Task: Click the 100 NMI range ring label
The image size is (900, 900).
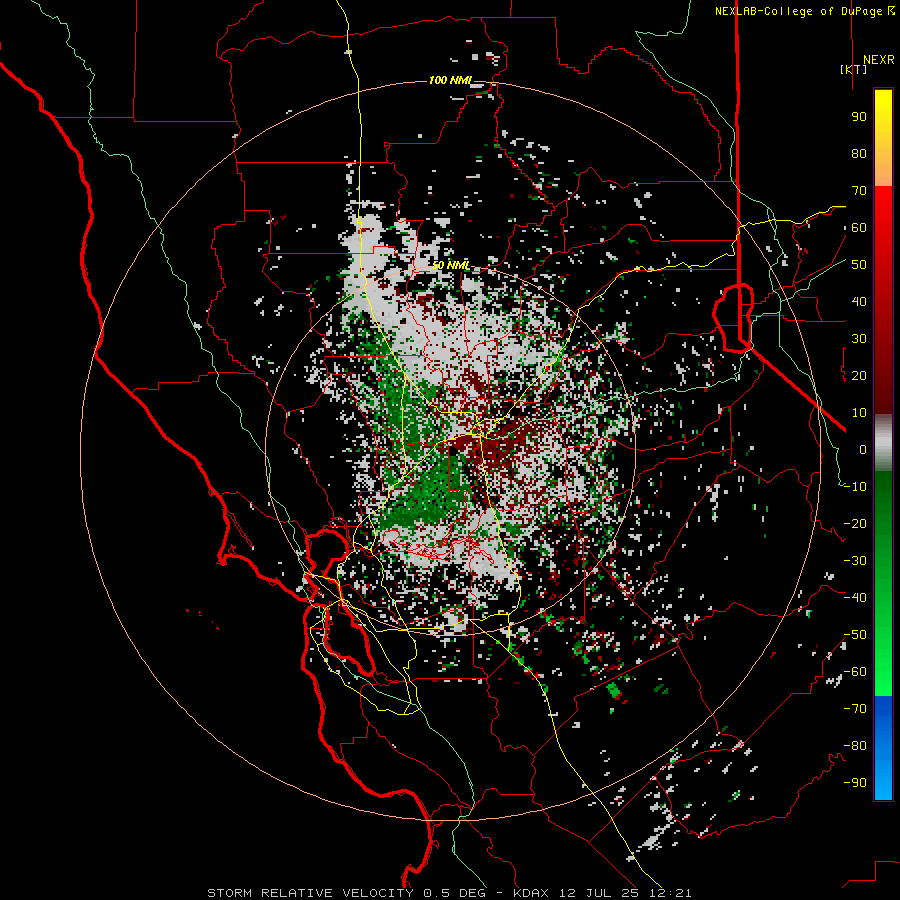Action: tap(450, 80)
